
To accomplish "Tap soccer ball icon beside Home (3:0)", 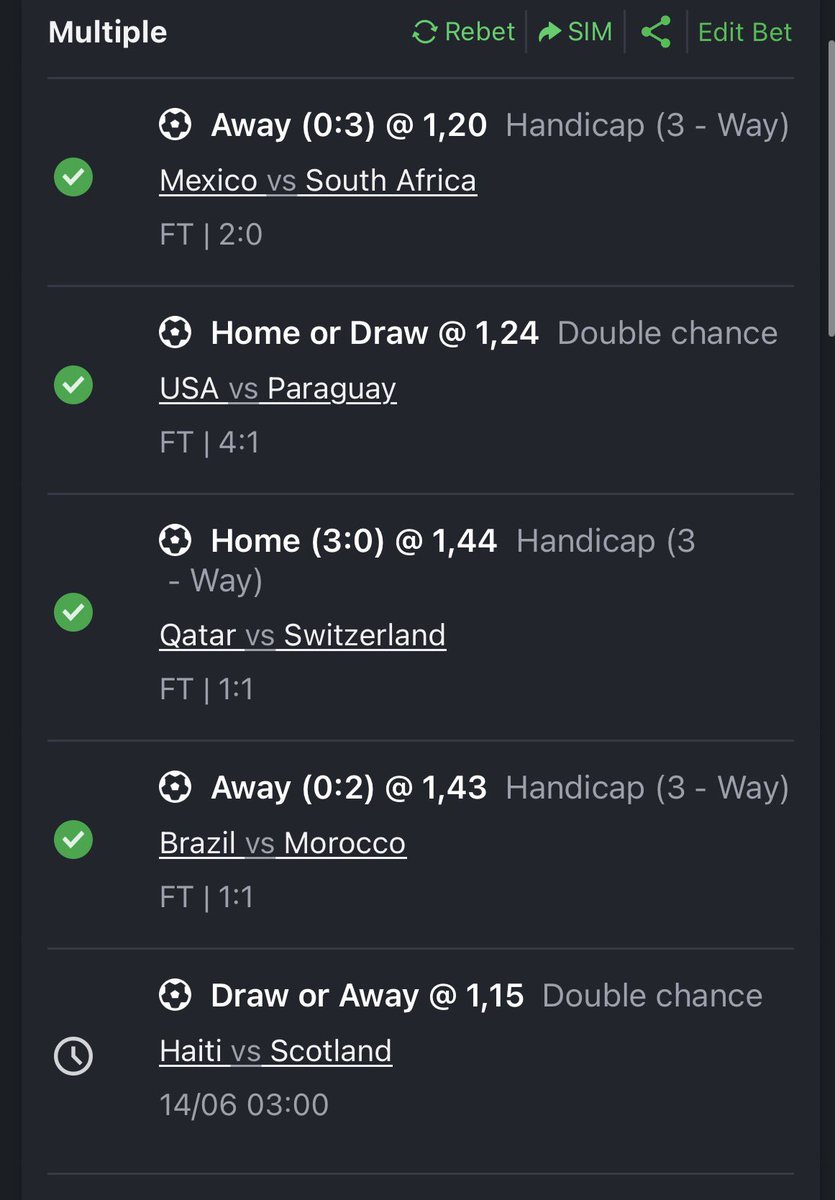I will 175,541.
